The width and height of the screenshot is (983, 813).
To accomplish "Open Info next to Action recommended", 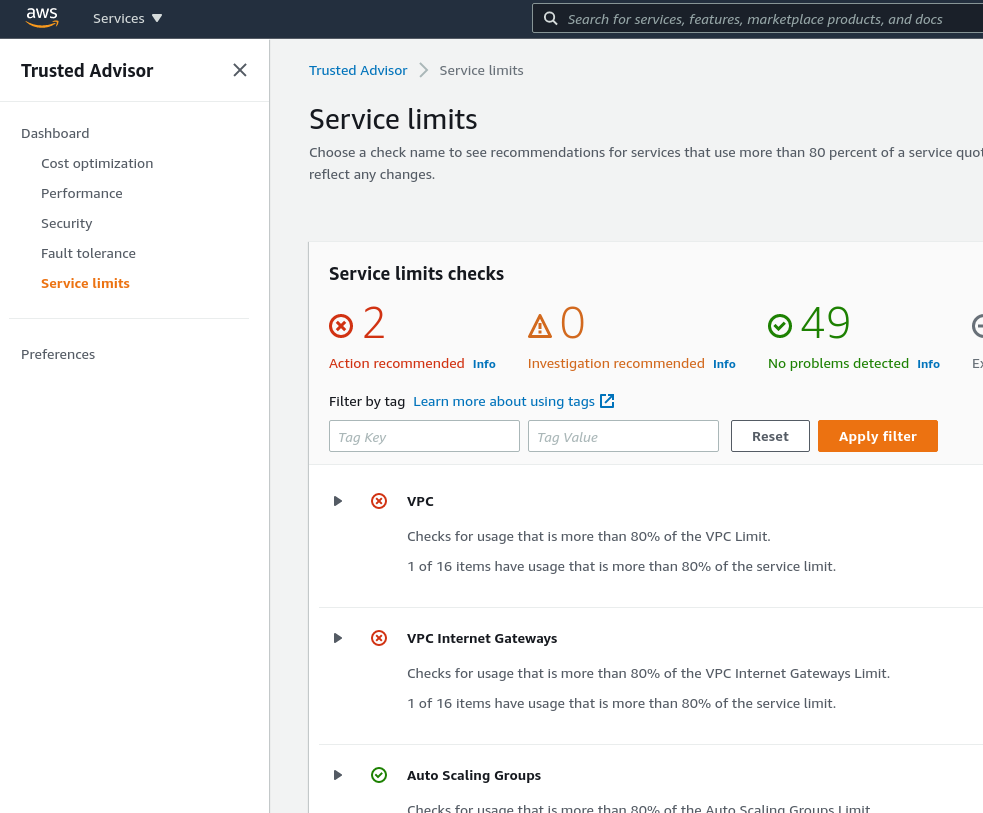I will (x=484, y=364).
